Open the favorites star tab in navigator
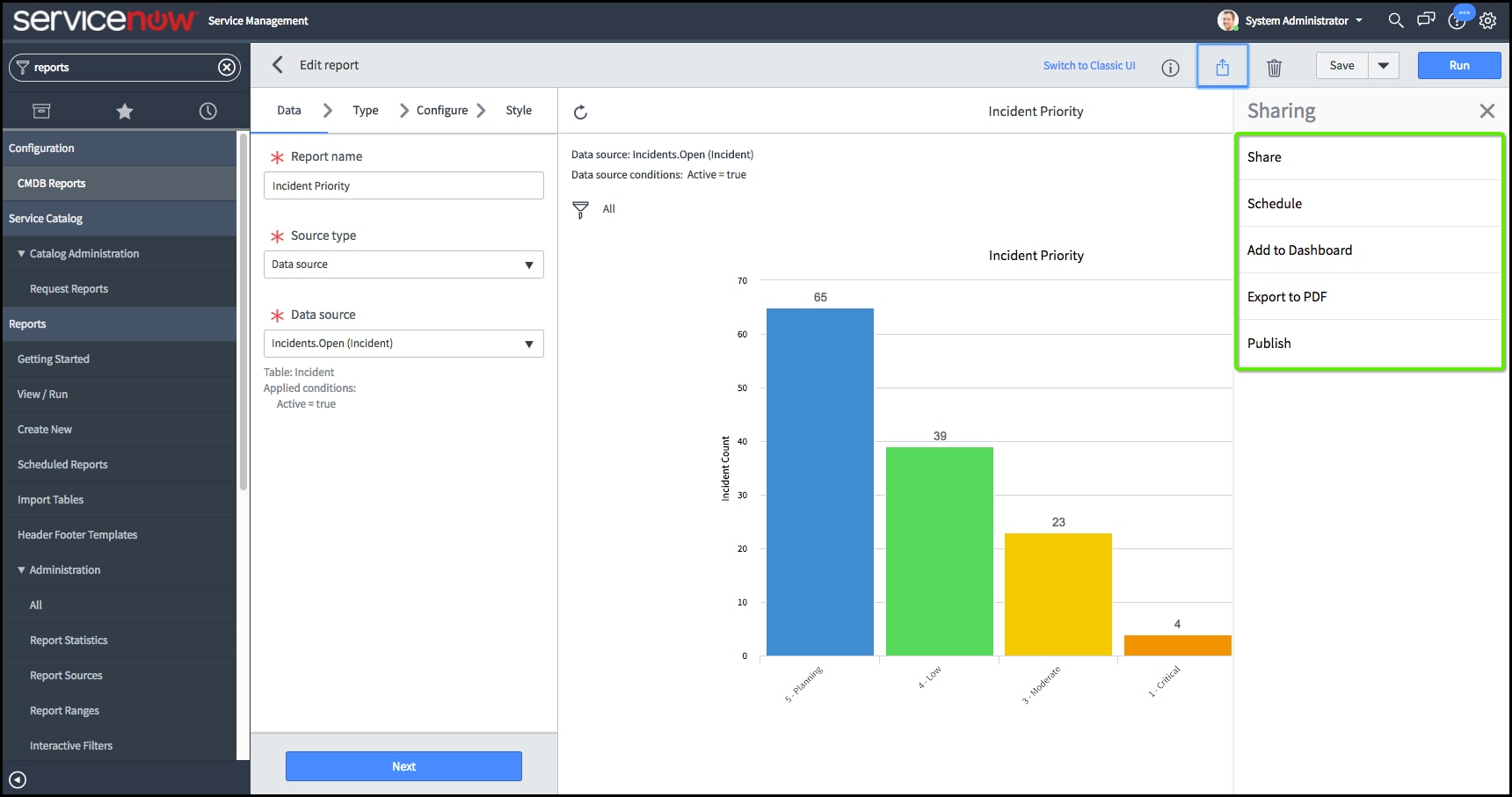This screenshot has height=797, width=1512. [x=125, y=111]
